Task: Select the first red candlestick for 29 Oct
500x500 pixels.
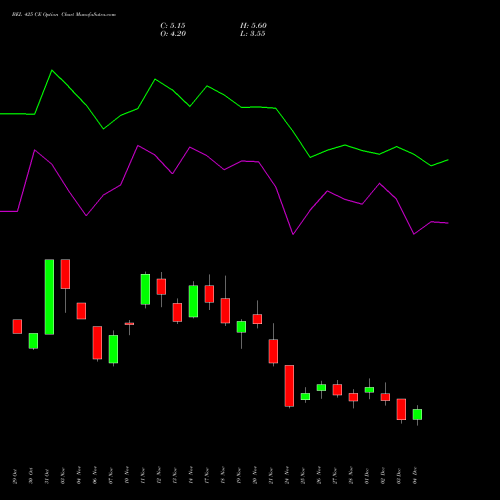Action: tap(17, 326)
